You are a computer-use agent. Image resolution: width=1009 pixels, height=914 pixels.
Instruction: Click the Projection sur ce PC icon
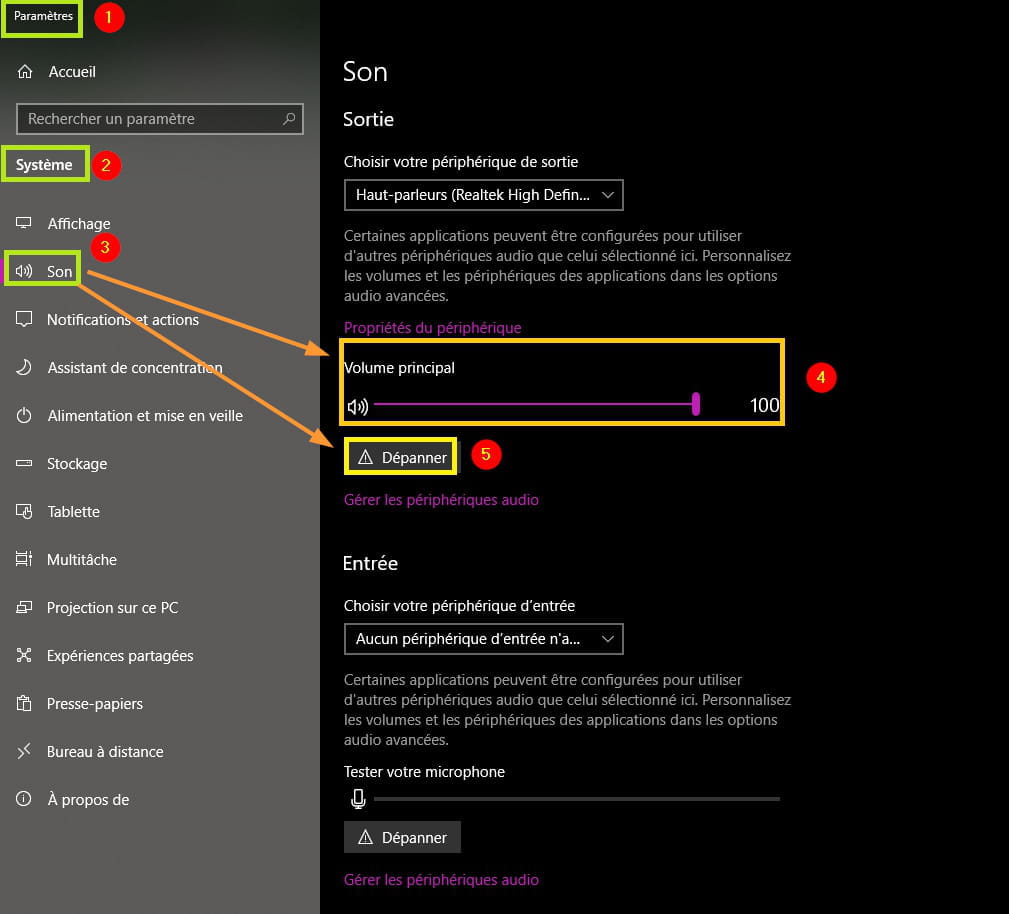click(24, 607)
